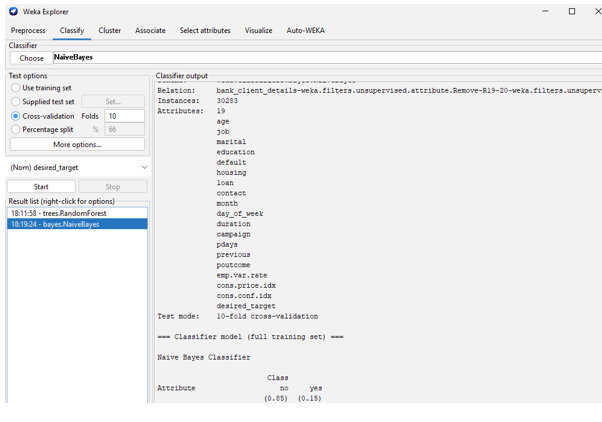Click the 'day_of_week' attribute line
Image resolution: width=602 pixels, height=422 pixels.
[x=240, y=214]
